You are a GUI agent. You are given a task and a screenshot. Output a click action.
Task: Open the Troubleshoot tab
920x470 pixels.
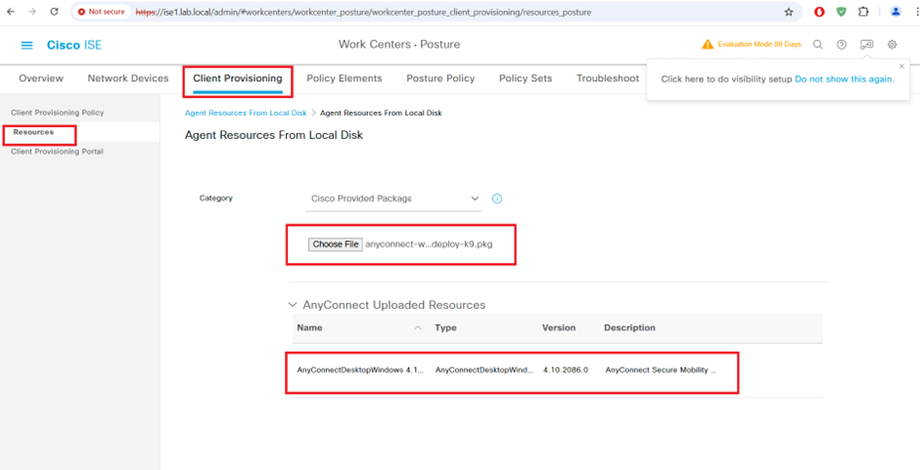(x=608, y=78)
